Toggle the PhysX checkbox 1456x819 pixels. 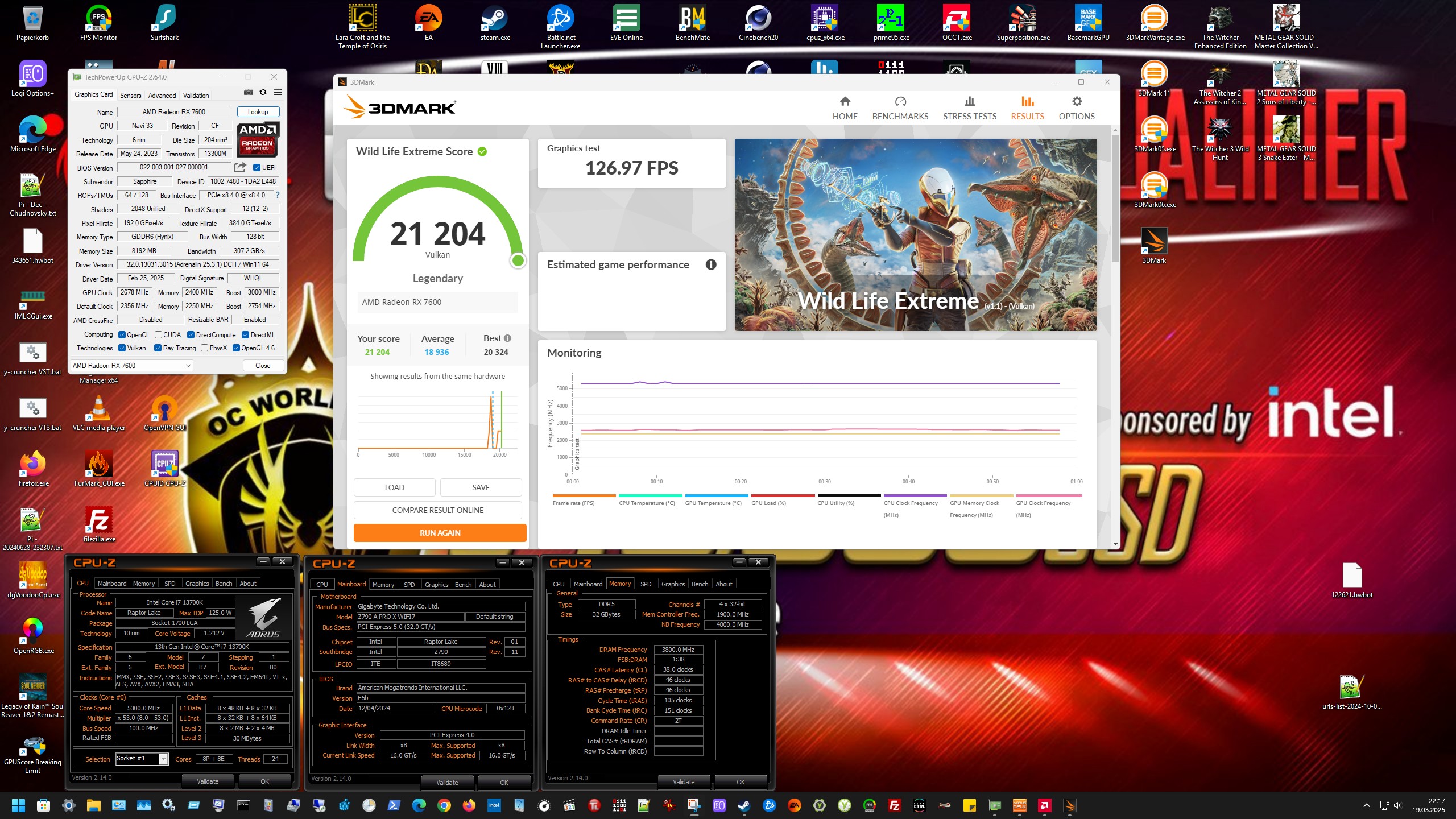point(204,348)
